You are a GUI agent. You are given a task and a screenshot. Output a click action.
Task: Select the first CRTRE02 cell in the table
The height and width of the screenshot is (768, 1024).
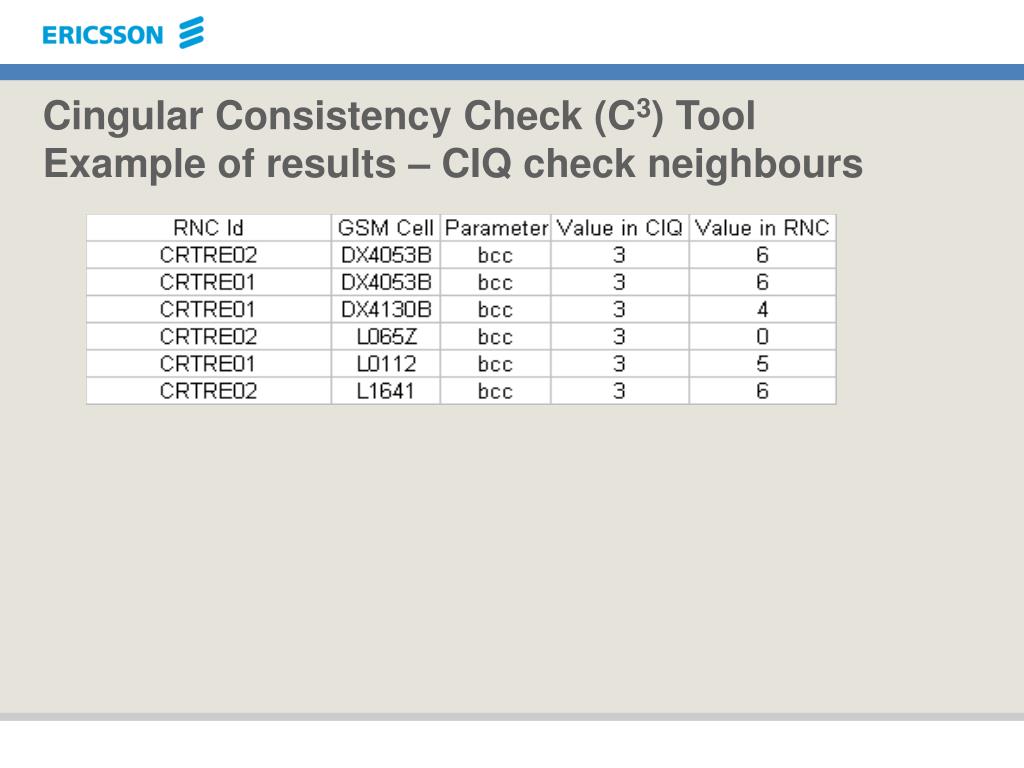(208, 255)
